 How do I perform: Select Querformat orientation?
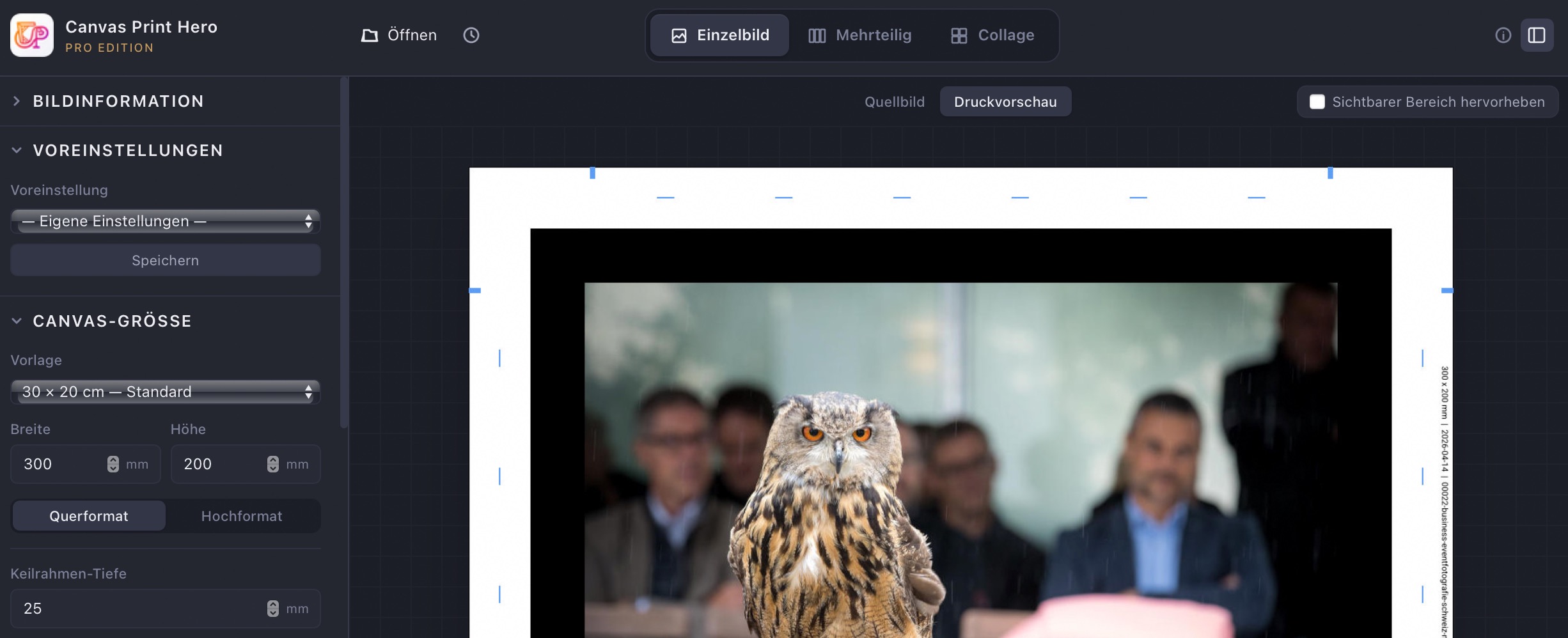[89, 516]
